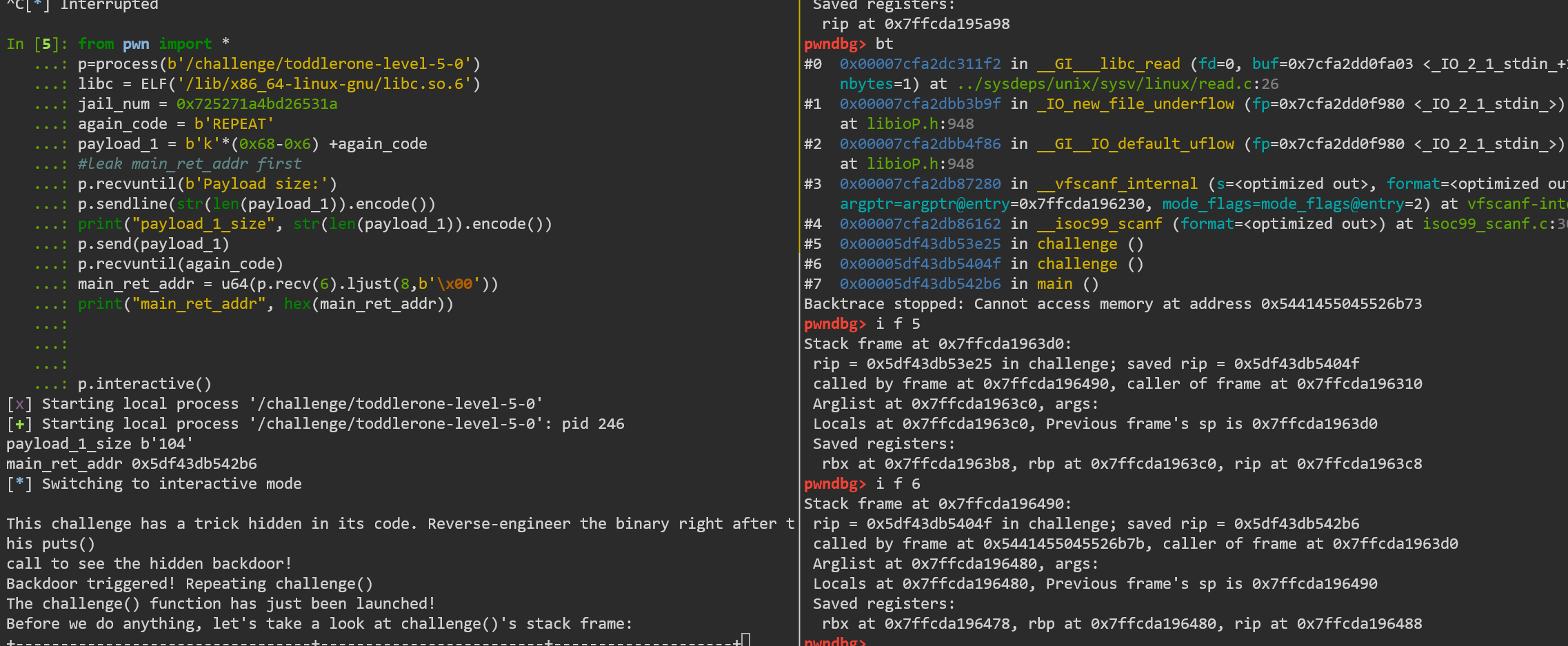Click the '[x] Starting local process' line
This screenshot has width=1568, height=646.
pos(274,404)
